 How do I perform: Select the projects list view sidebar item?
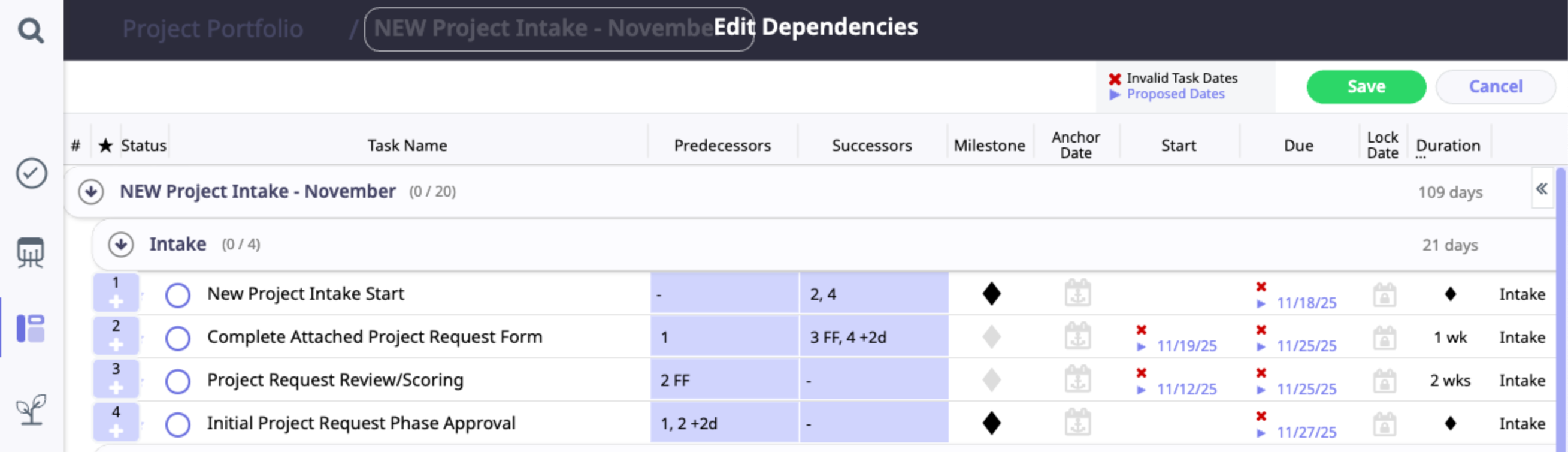click(x=31, y=329)
